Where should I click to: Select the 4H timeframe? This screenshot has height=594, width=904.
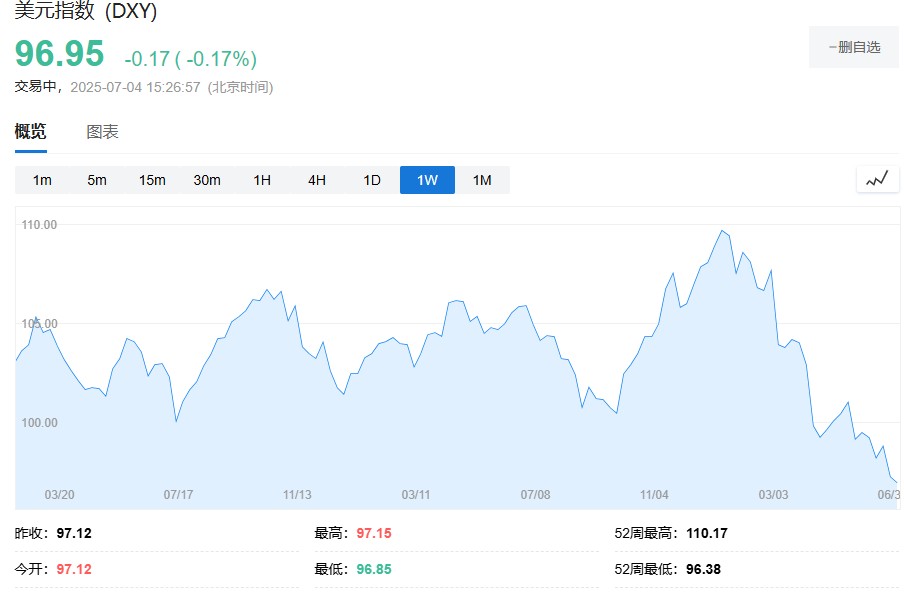317,180
